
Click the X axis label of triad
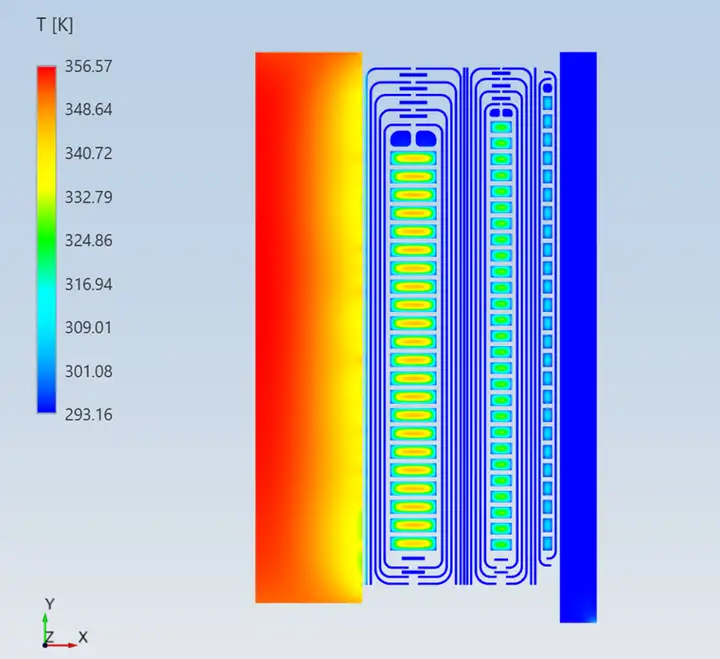click(83, 637)
